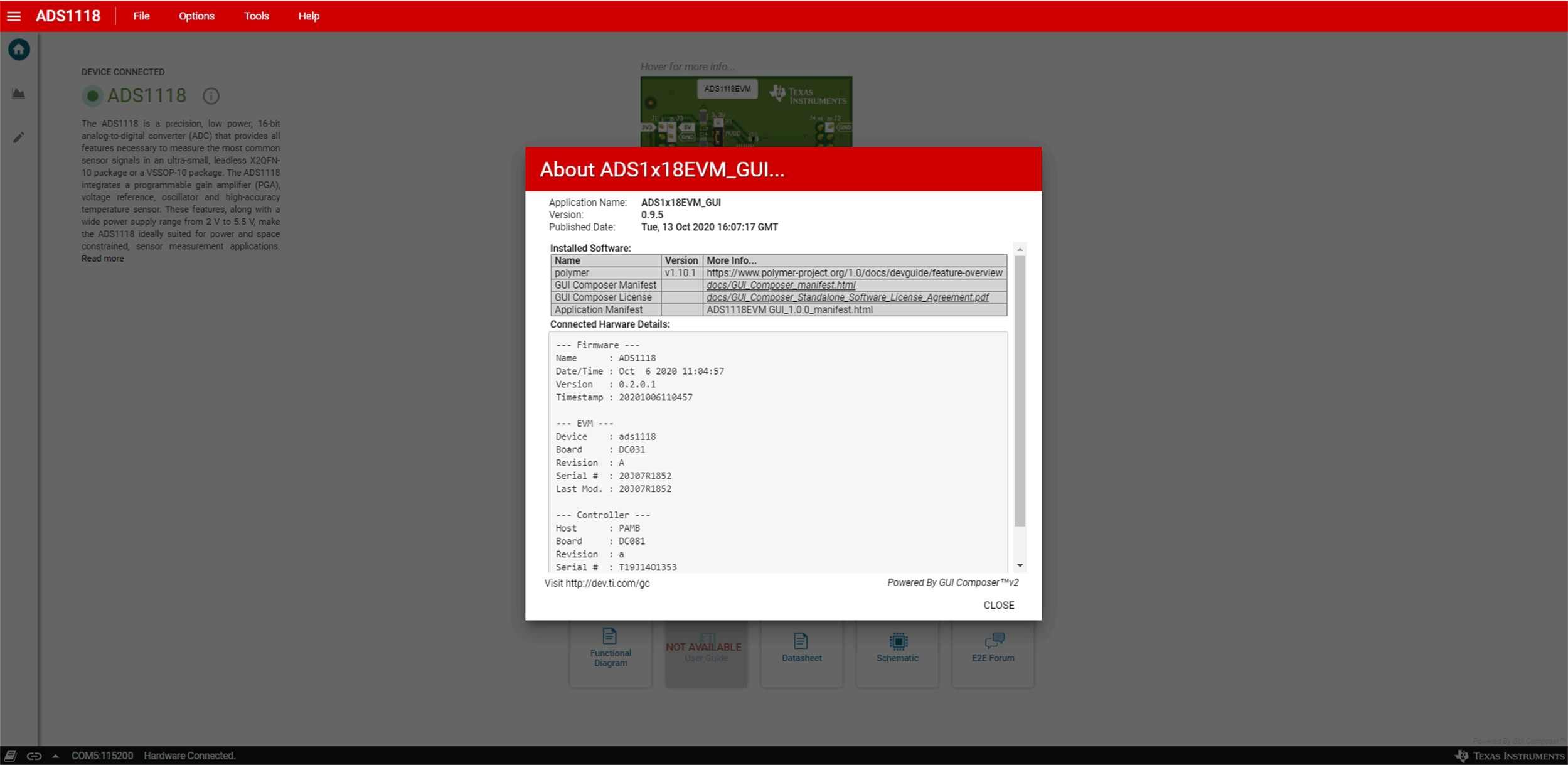Open the Tools menu

pyautogui.click(x=255, y=16)
